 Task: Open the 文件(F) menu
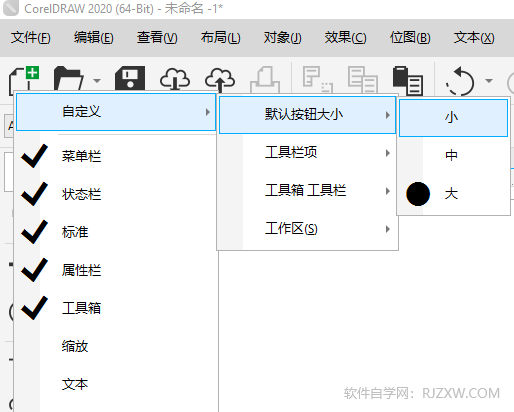click(x=31, y=38)
